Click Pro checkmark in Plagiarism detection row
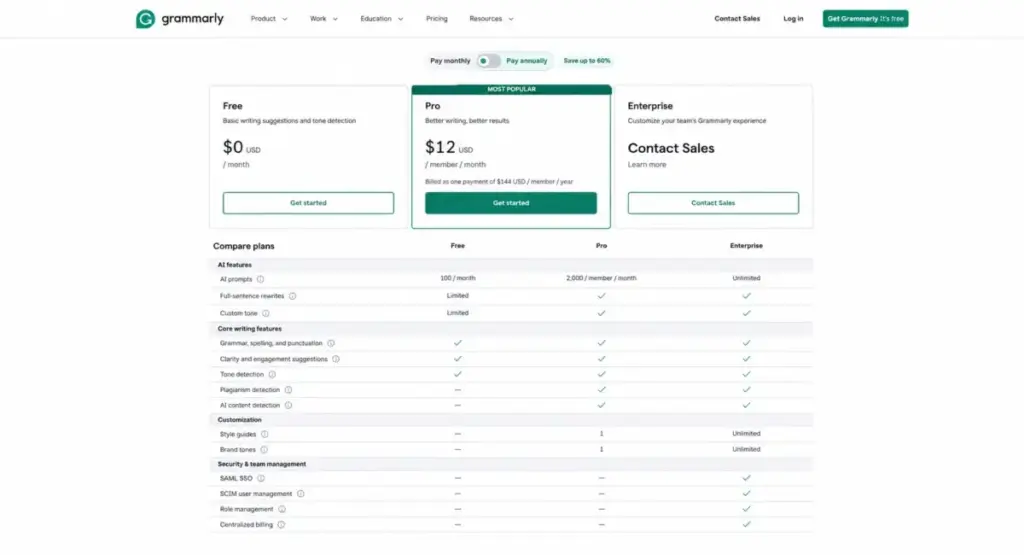Viewport: 1024px width, 555px height. [601, 390]
